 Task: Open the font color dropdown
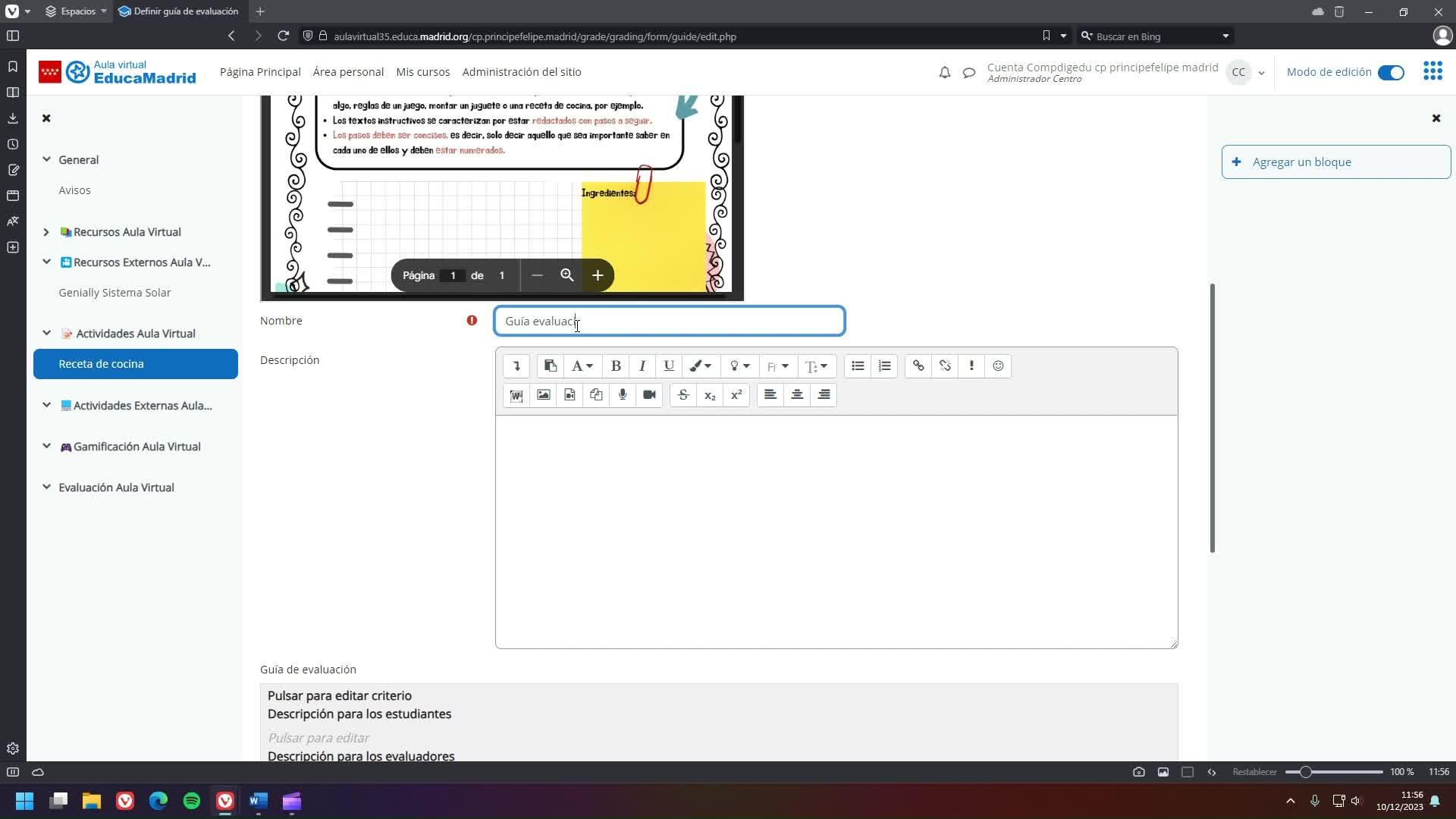pos(700,366)
